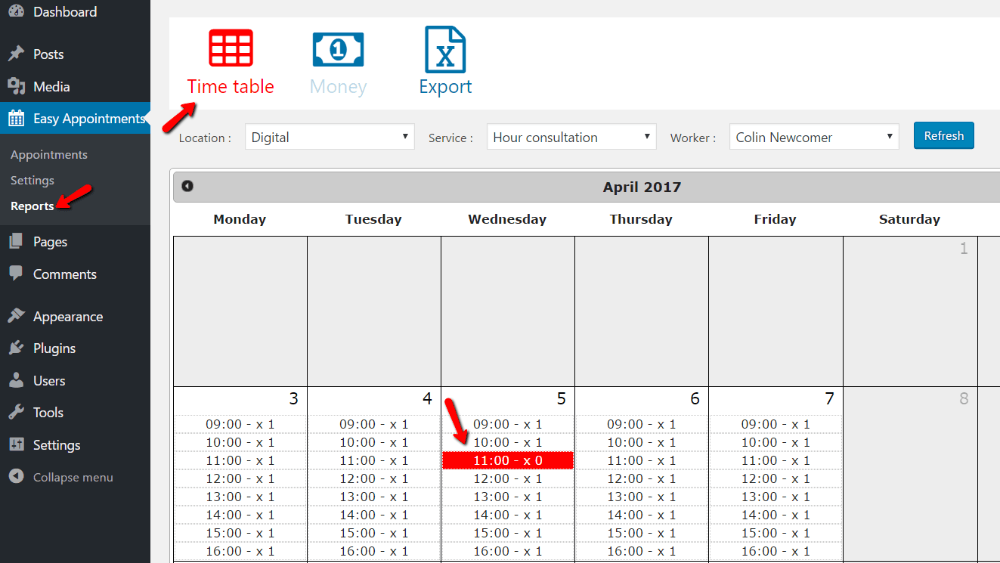The width and height of the screenshot is (1000, 563).
Task: Open Dashboard from the sidebar
Action: tap(64, 12)
